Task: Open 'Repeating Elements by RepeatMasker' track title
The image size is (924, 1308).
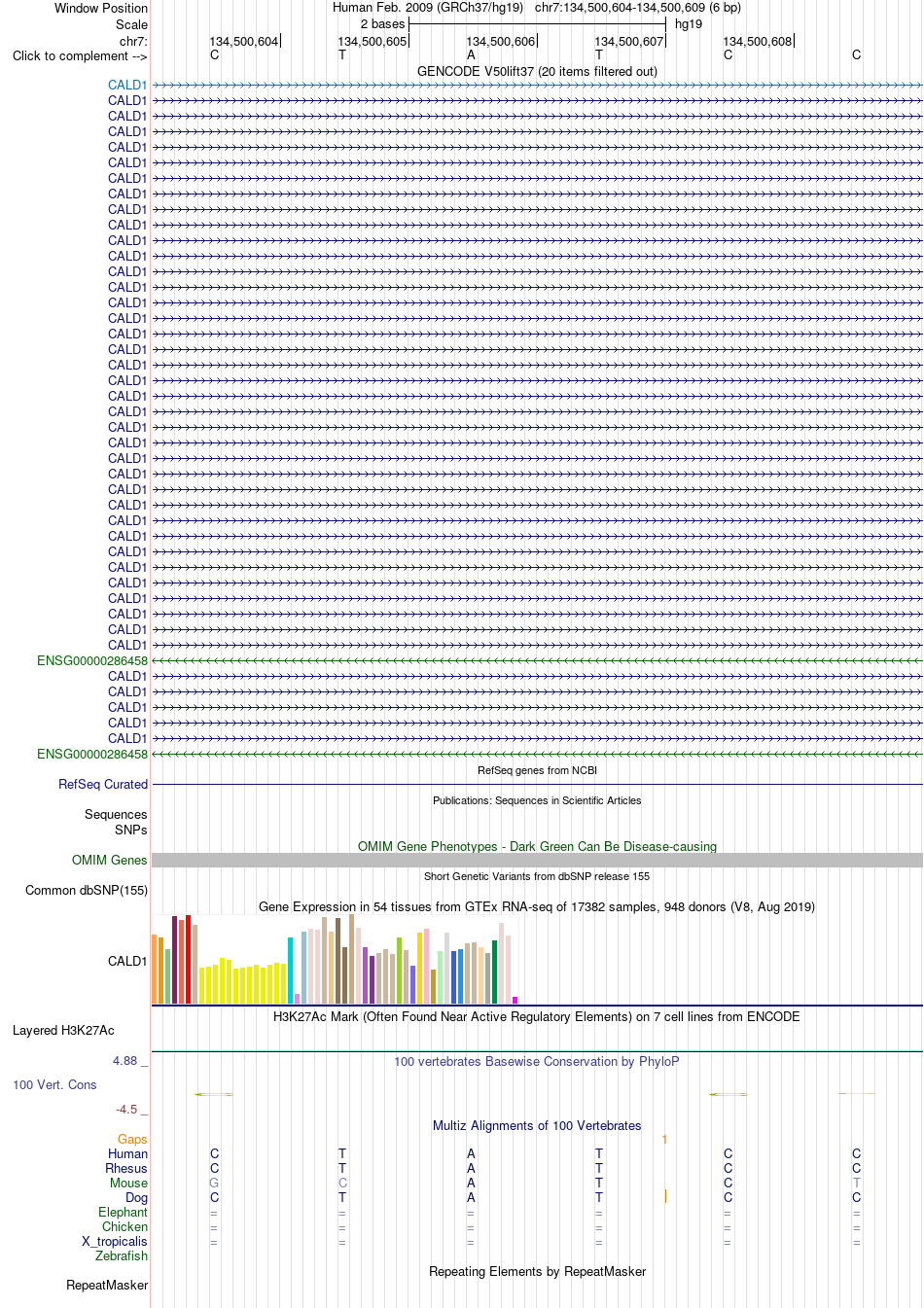Action: tap(537, 1272)
